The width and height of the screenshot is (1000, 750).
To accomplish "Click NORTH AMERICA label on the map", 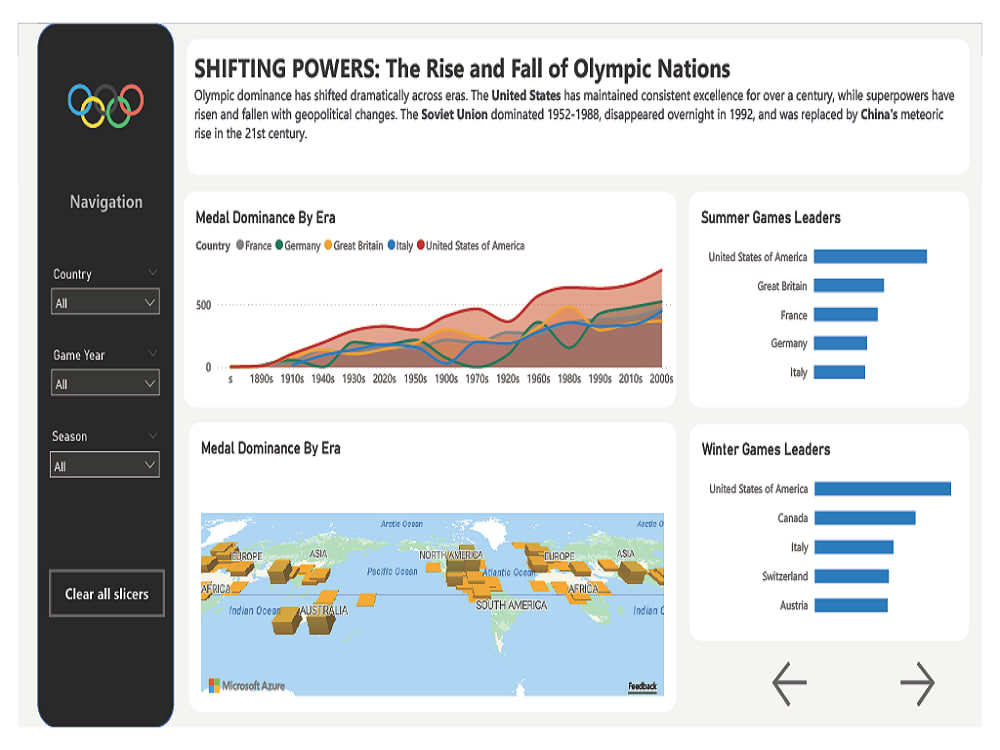I will pyautogui.click(x=450, y=555).
